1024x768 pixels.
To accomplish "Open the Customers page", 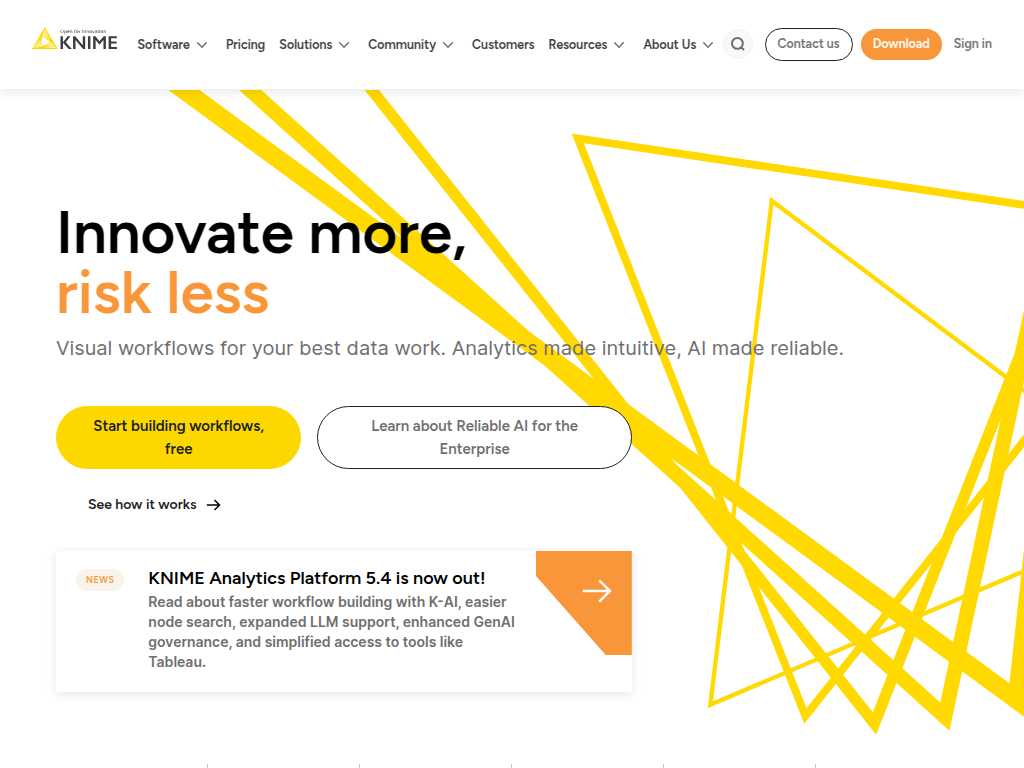I will [x=503, y=44].
